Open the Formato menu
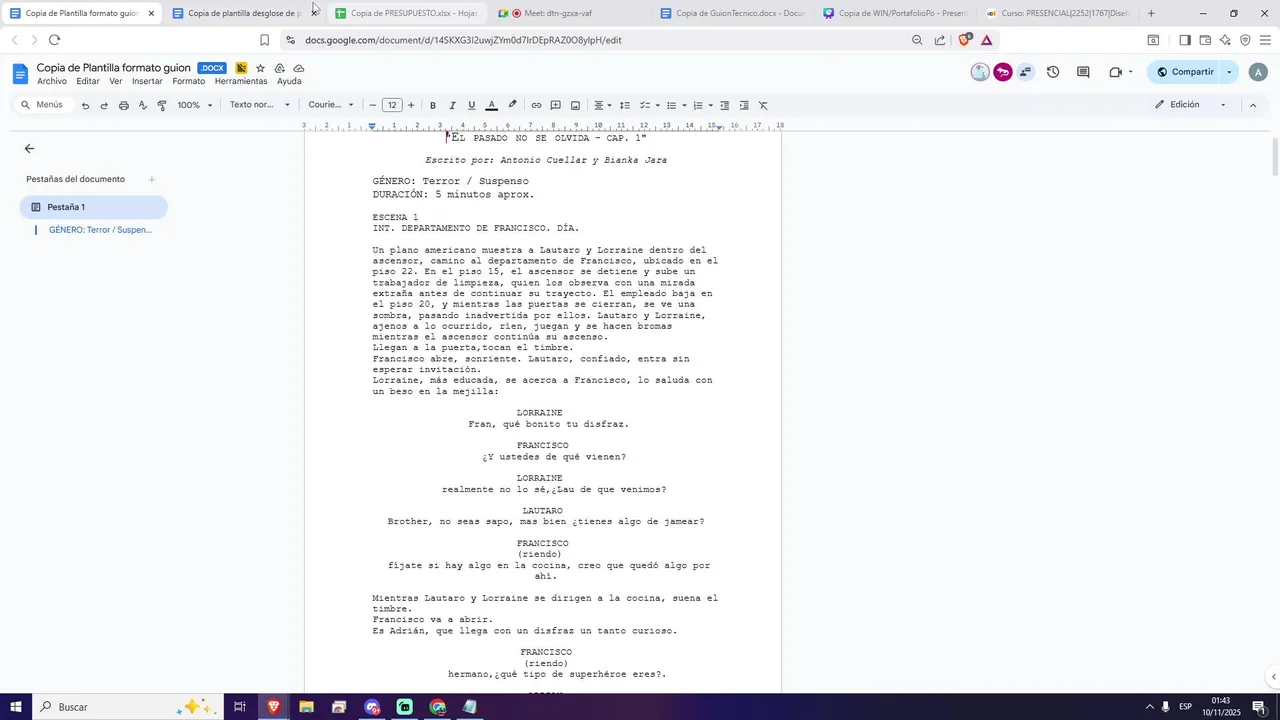This screenshot has width=1280, height=720. [188, 81]
